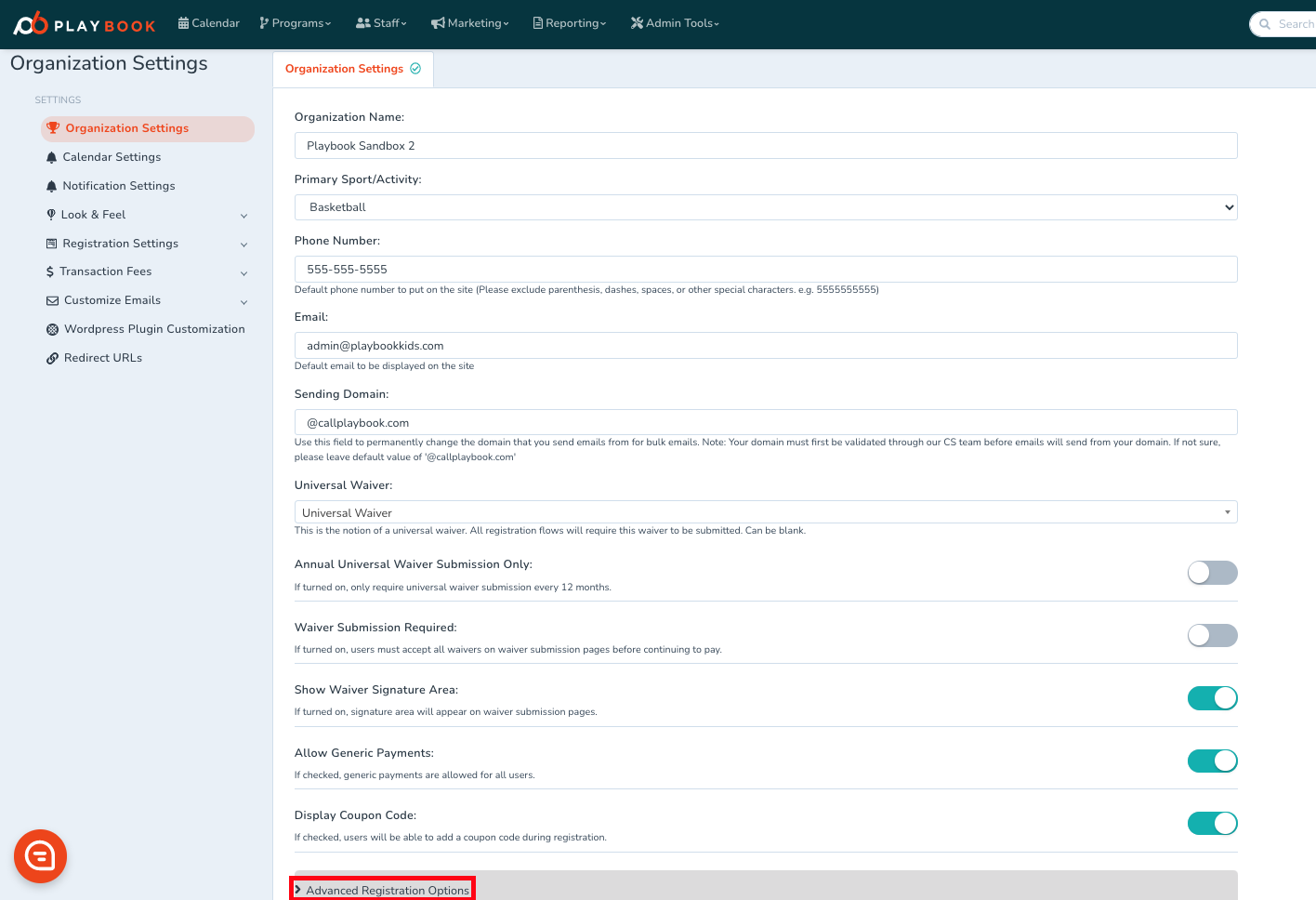Enable Waiver Submission Required toggle
1316x900 pixels.
tap(1213, 635)
